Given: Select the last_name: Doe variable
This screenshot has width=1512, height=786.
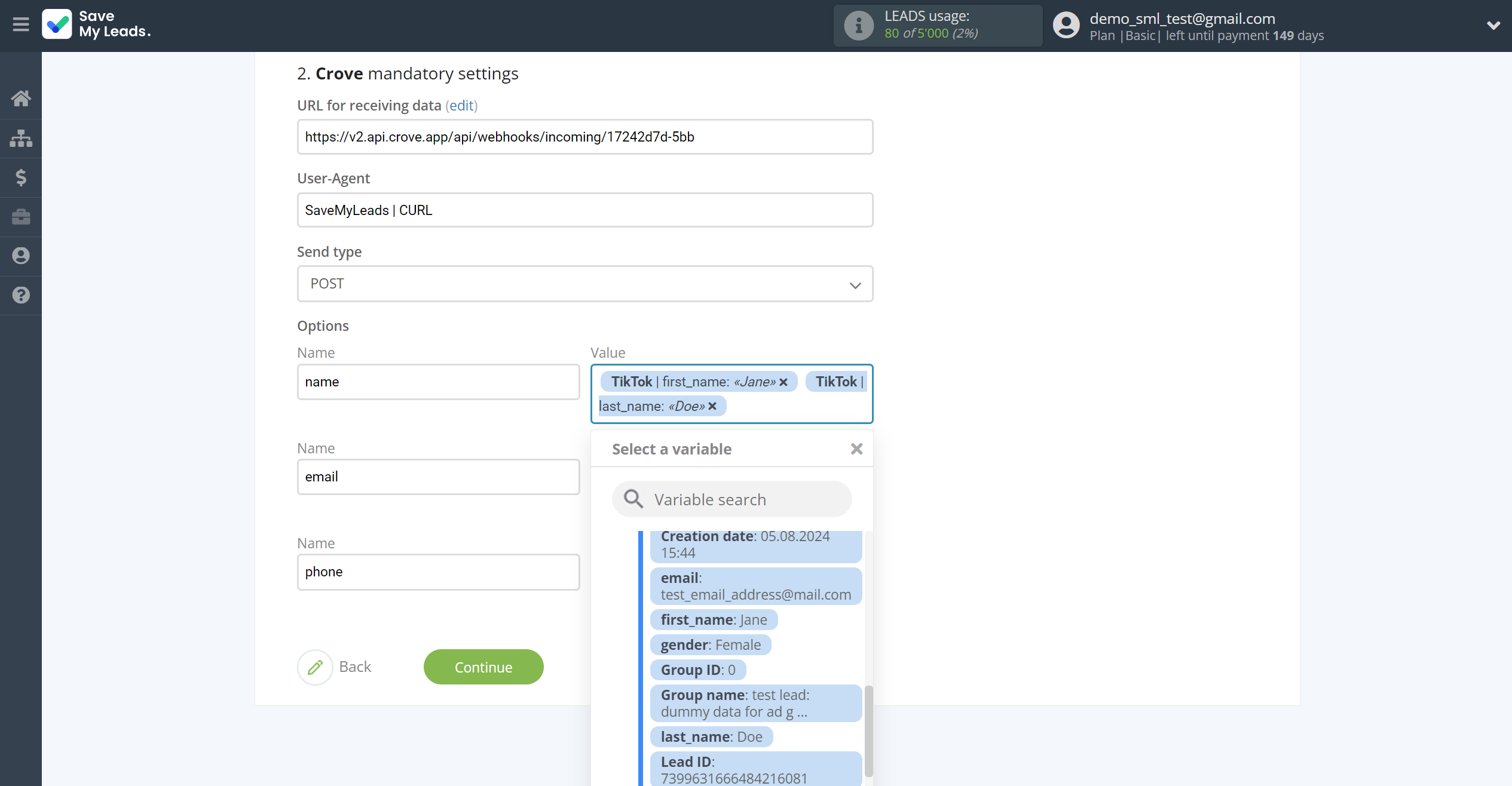Looking at the screenshot, I should [x=711, y=737].
